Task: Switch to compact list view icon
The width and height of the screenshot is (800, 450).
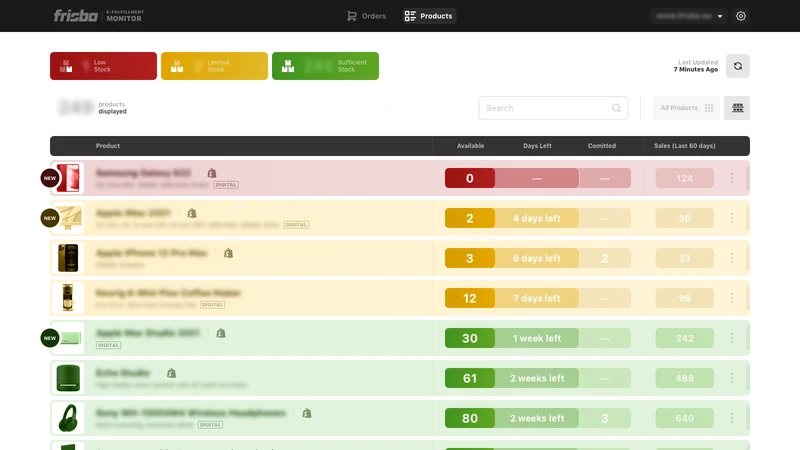Action: click(737, 108)
